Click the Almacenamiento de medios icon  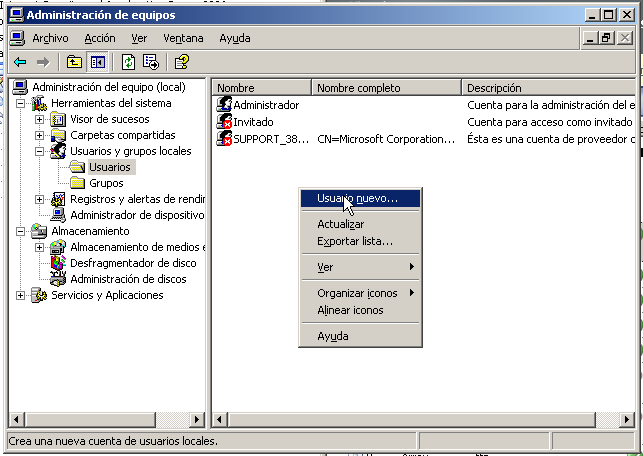pos(58,247)
